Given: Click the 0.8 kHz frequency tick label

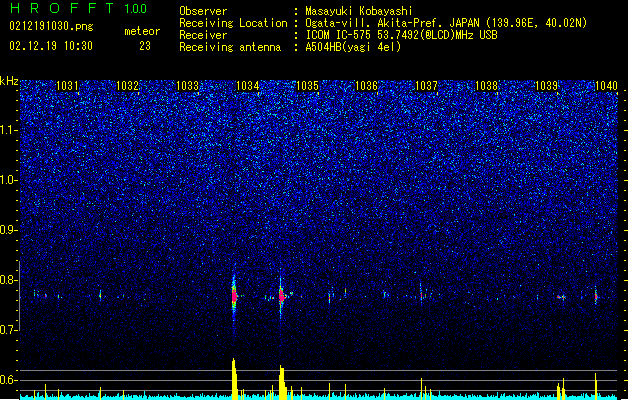Looking at the screenshot, I should (9, 280).
